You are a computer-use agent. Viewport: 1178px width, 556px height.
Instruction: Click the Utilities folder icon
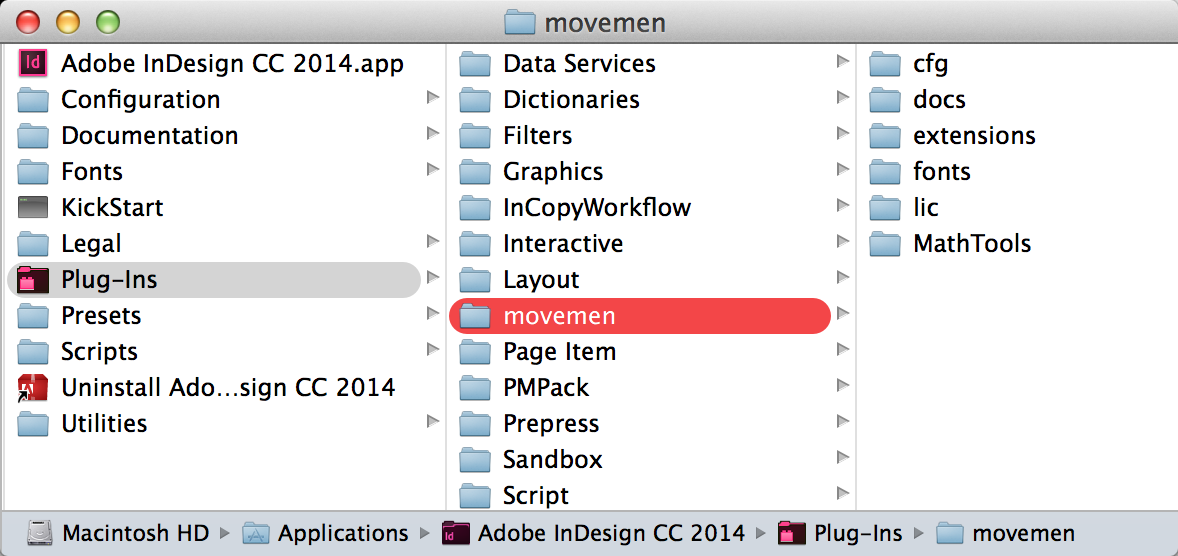coord(32,424)
